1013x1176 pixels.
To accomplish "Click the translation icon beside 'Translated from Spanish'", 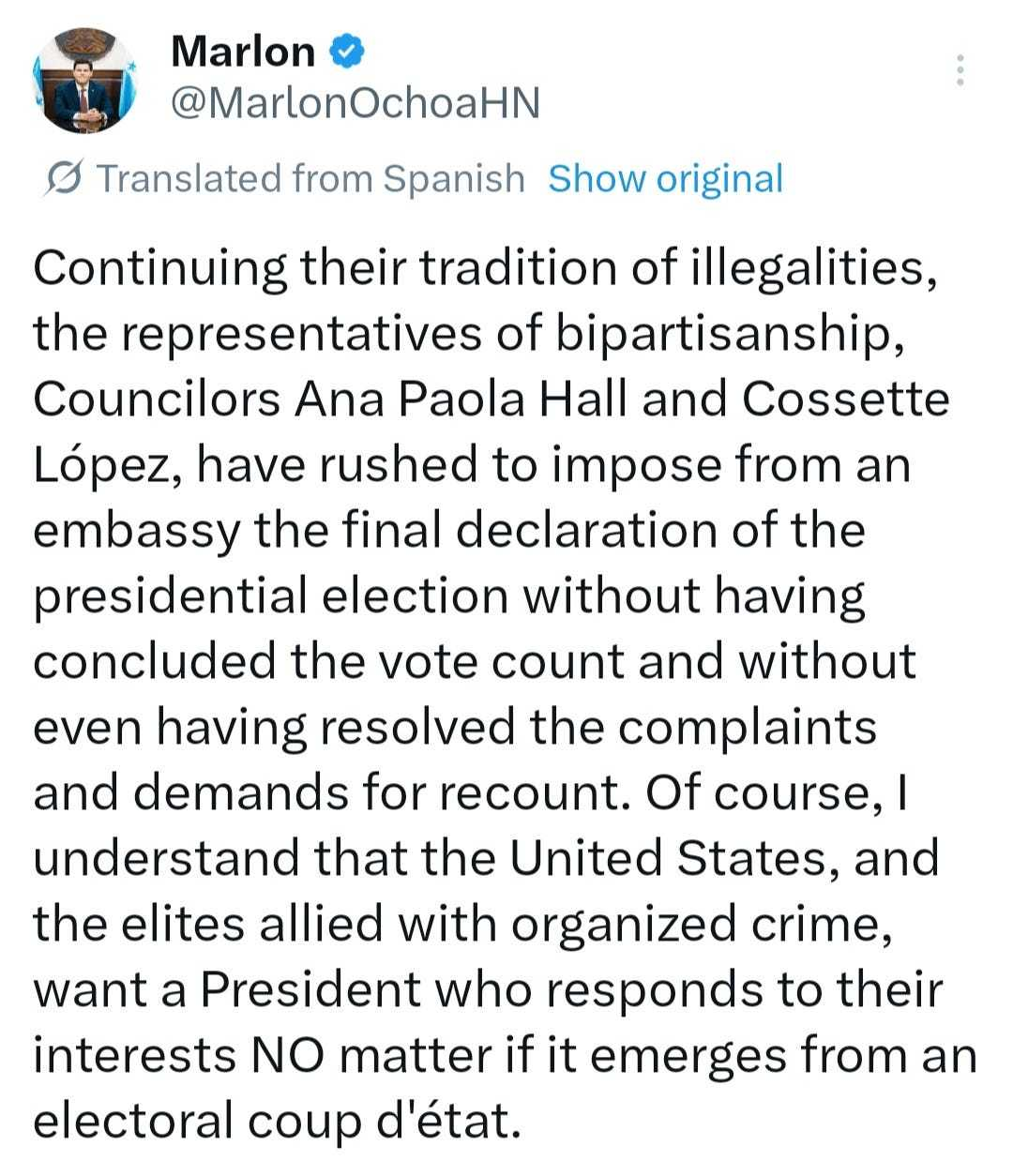I will pos(66,178).
